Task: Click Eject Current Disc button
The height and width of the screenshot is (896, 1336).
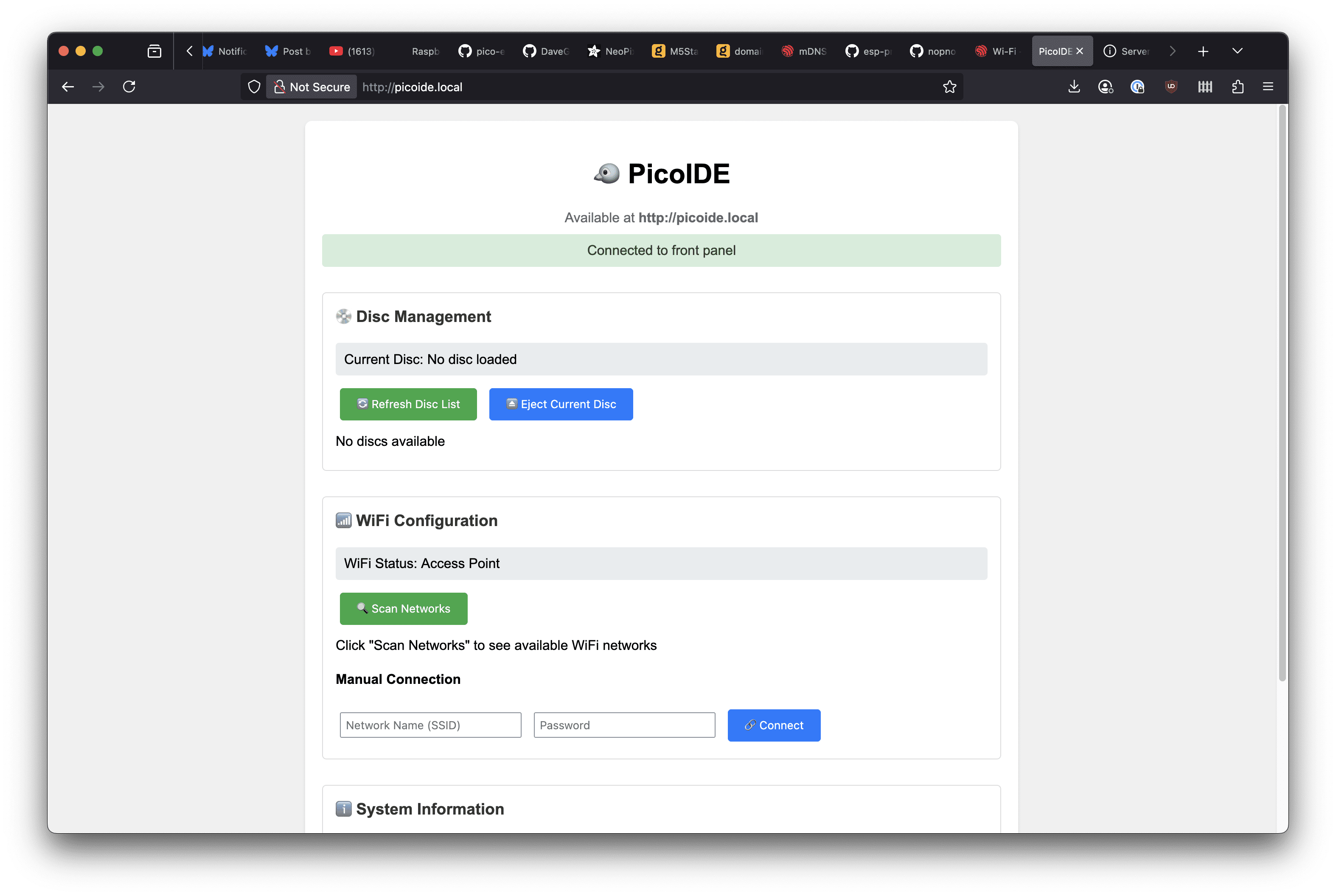Action: coord(560,404)
